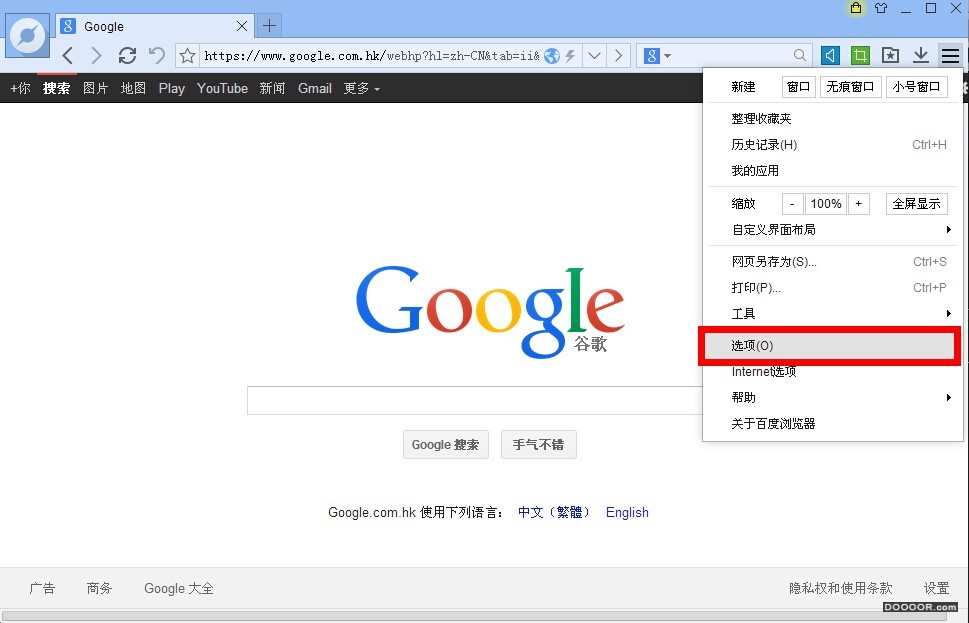Expand 自定义界面布局 submenu
The height and width of the screenshot is (623, 969).
click(x=833, y=230)
